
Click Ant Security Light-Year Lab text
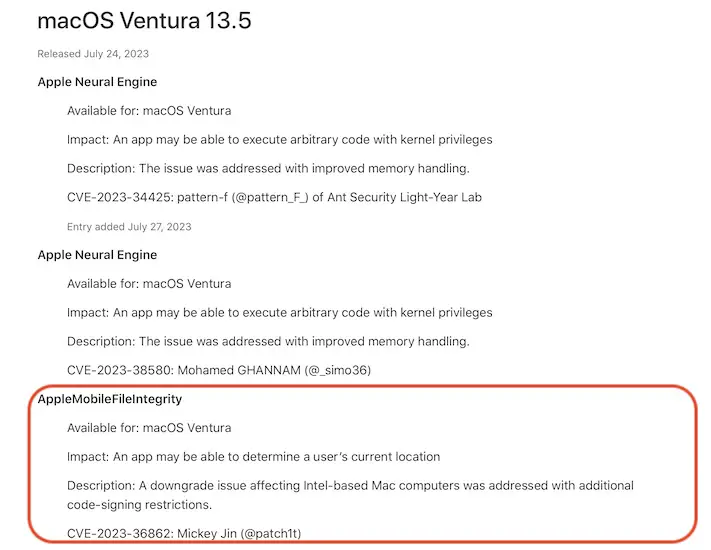click(x=411, y=197)
